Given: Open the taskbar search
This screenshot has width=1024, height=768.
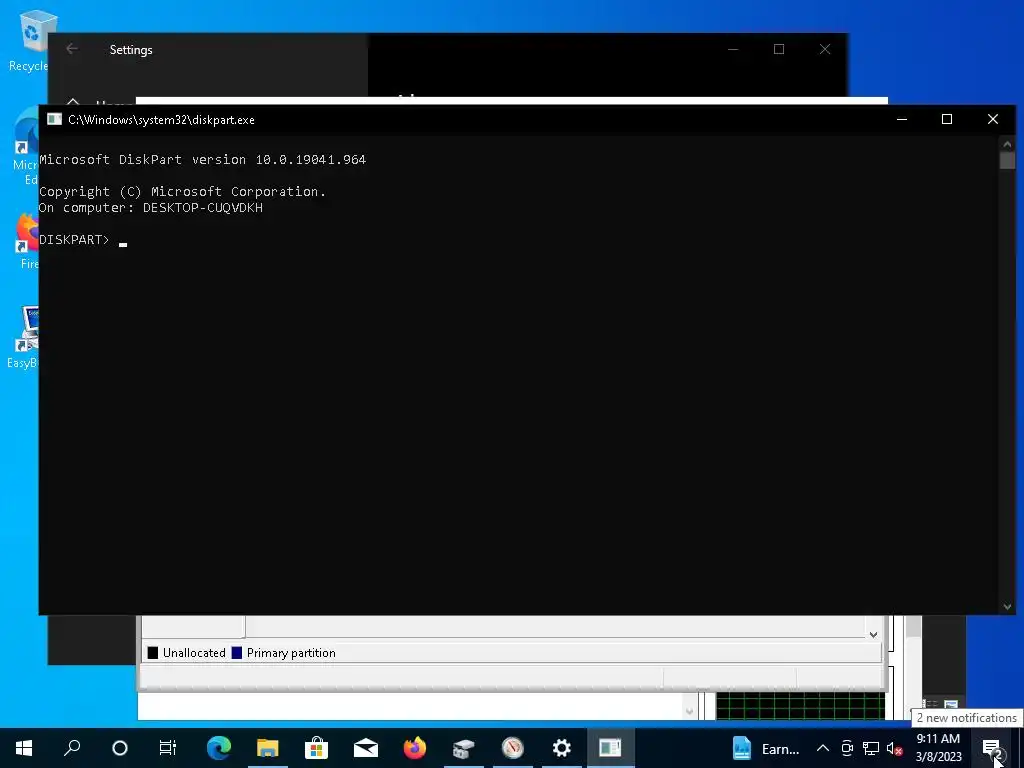Looking at the screenshot, I should click(x=72, y=748).
